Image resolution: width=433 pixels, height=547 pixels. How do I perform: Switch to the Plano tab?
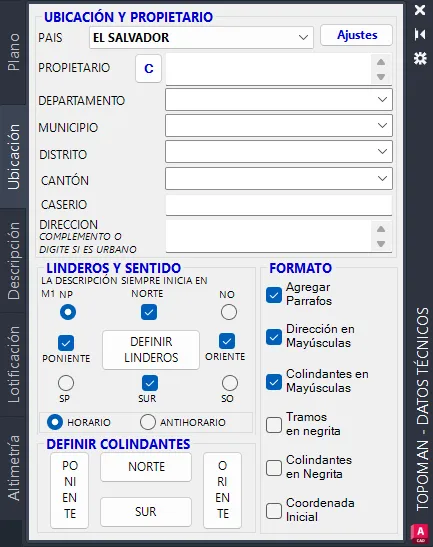(x=14, y=52)
